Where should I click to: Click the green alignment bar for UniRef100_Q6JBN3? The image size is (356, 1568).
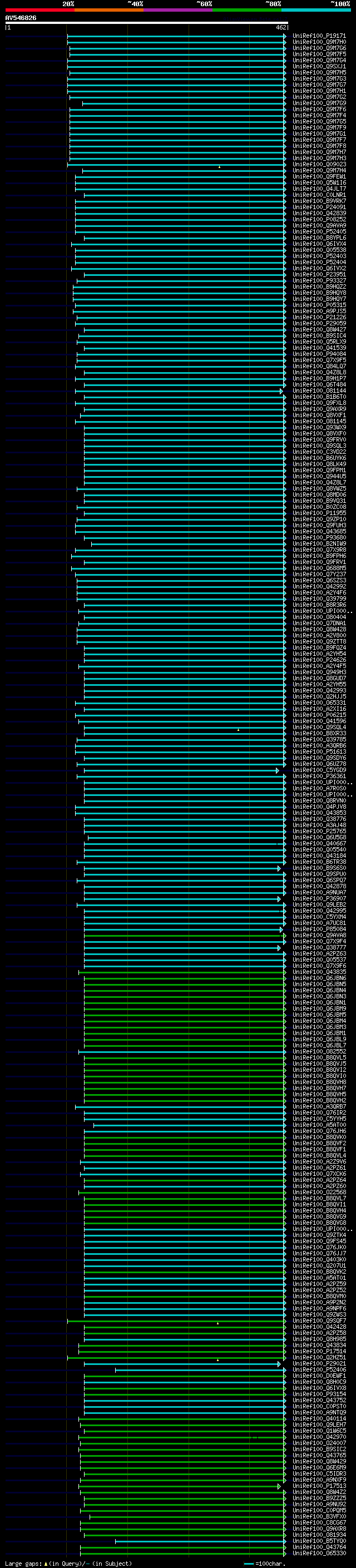tap(185, 996)
